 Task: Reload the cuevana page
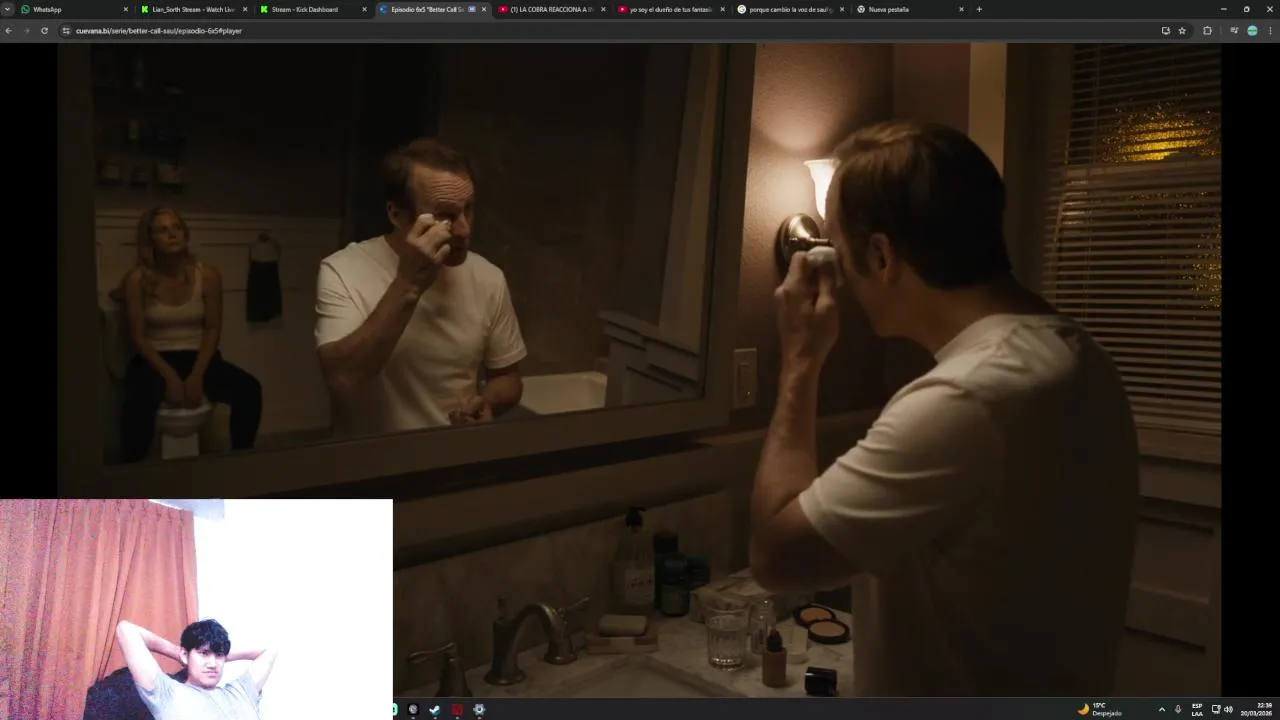tap(44, 31)
